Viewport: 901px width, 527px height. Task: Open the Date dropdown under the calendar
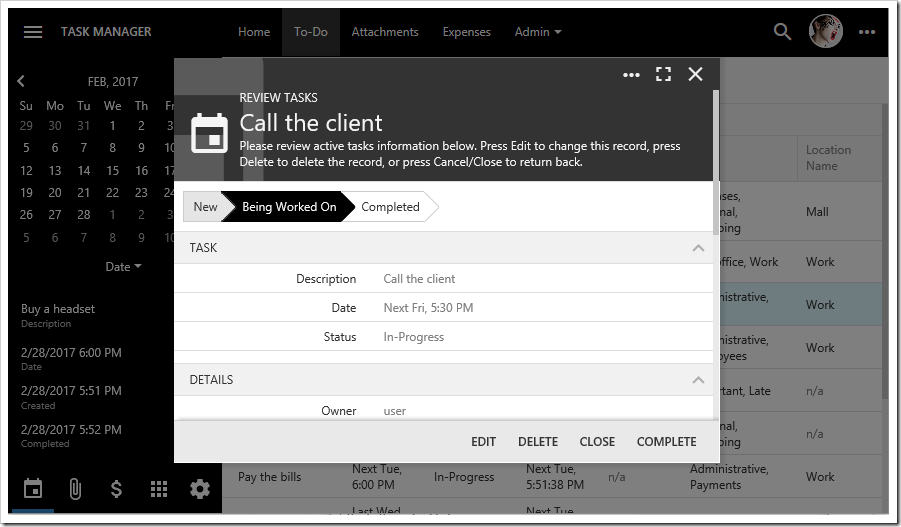coord(123,267)
